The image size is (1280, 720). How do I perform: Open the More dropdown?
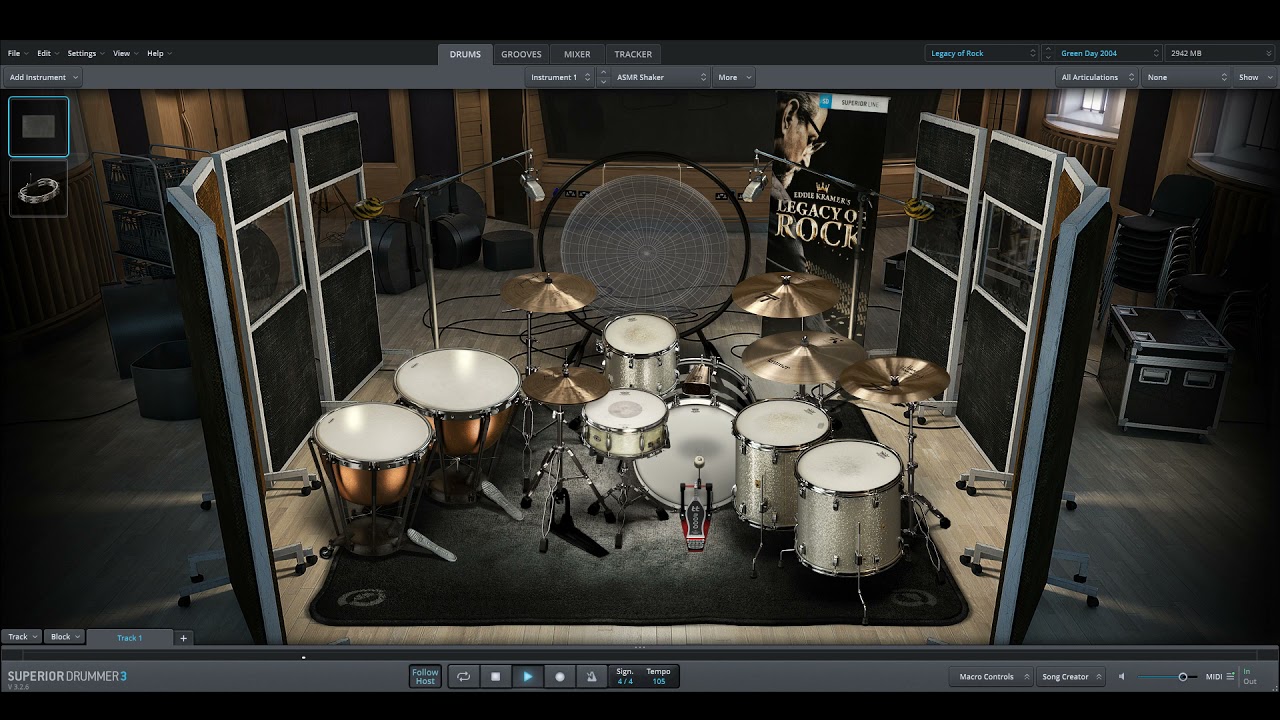click(x=734, y=77)
